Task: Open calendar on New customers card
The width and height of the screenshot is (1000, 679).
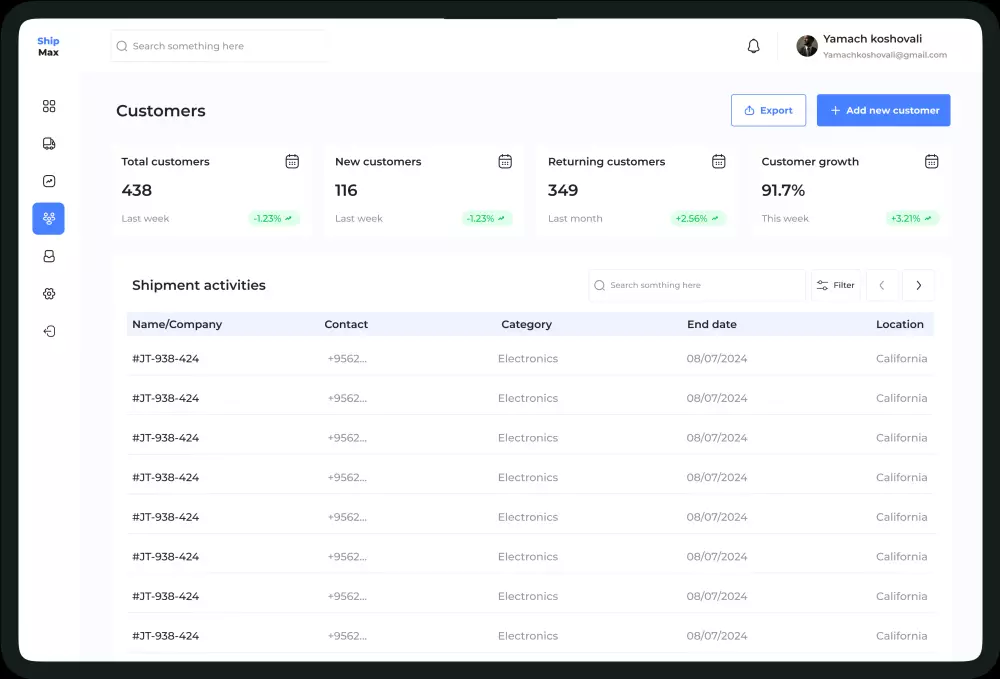Action: point(505,161)
